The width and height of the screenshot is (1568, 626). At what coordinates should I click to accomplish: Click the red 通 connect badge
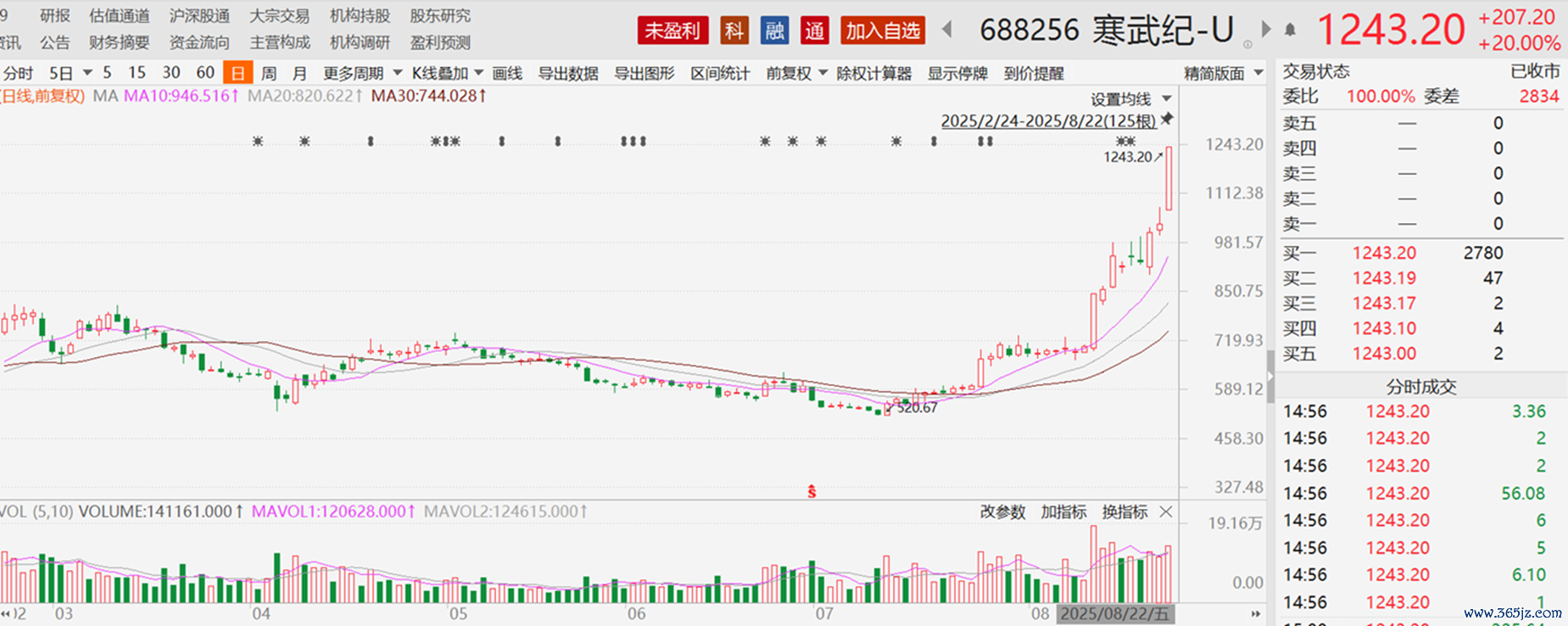814,31
